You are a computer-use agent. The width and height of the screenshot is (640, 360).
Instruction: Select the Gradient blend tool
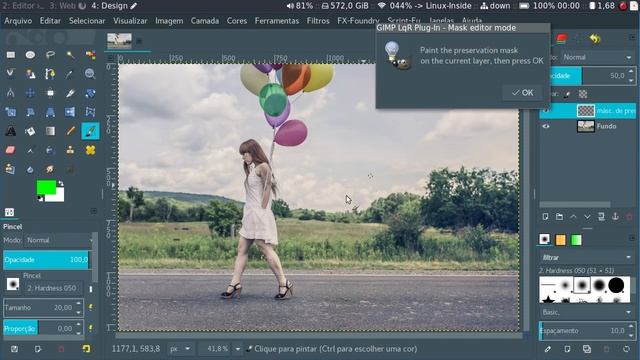(50, 131)
